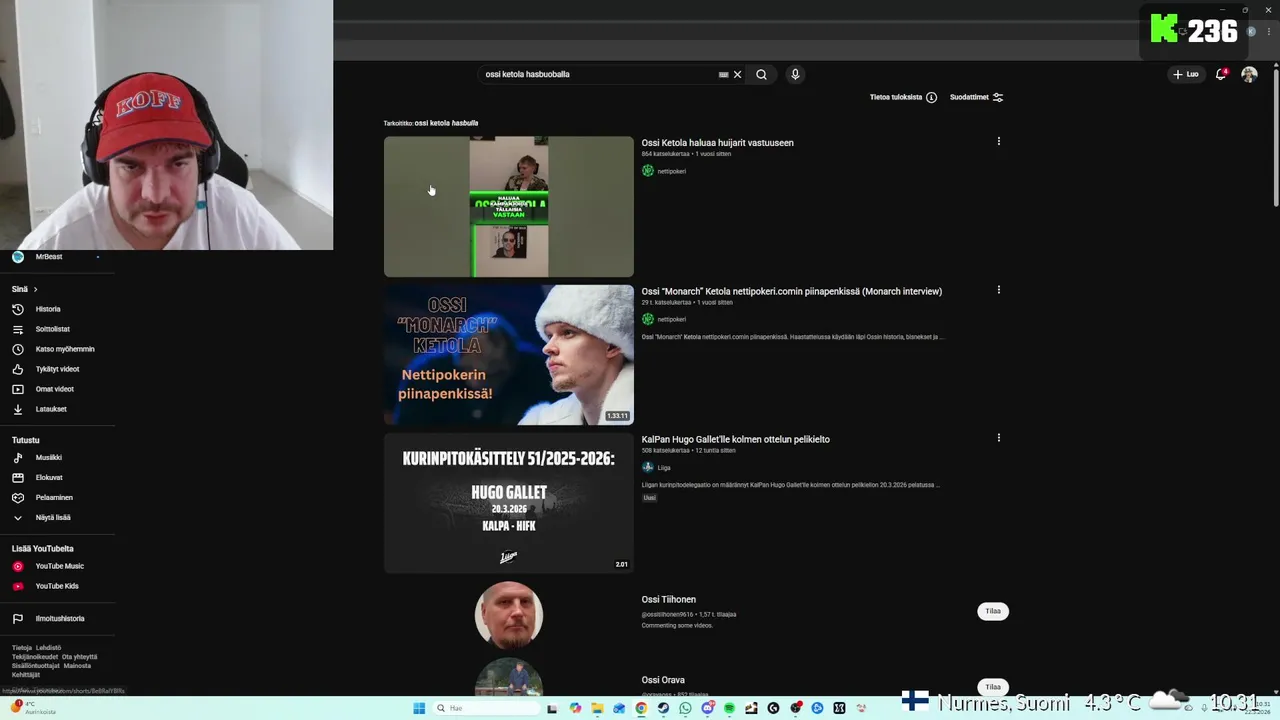Click Mainosta footer link

coord(77,666)
